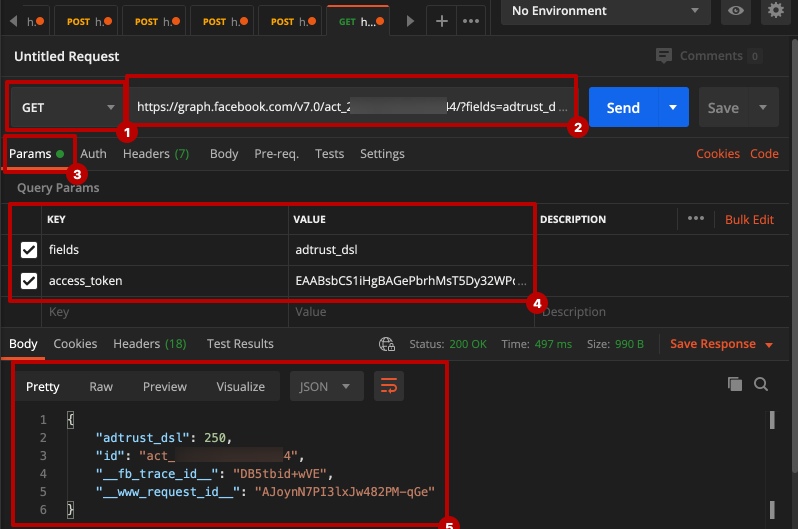Click the 497 ms time value
The width and height of the screenshot is (798, 529).
(553, 344)
